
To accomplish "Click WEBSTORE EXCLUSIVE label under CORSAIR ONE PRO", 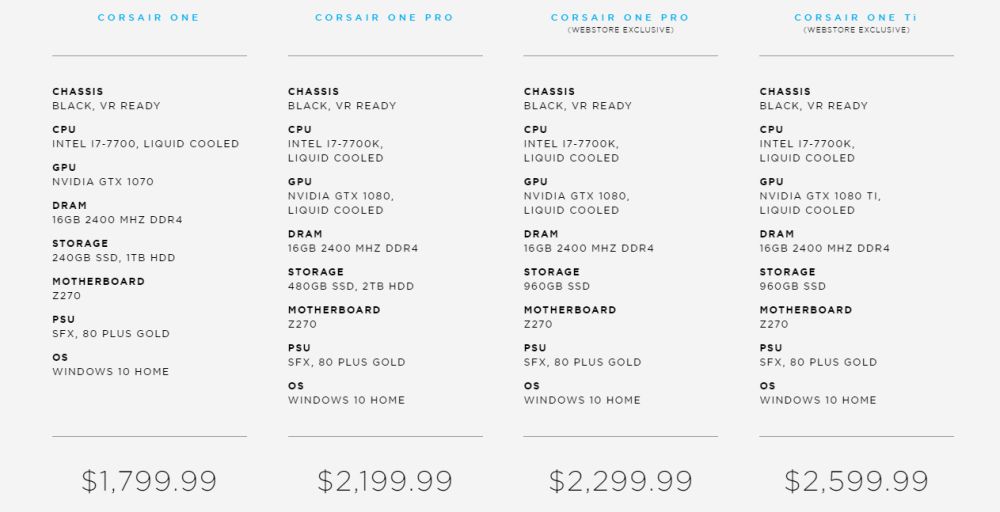I will point(620,30).
